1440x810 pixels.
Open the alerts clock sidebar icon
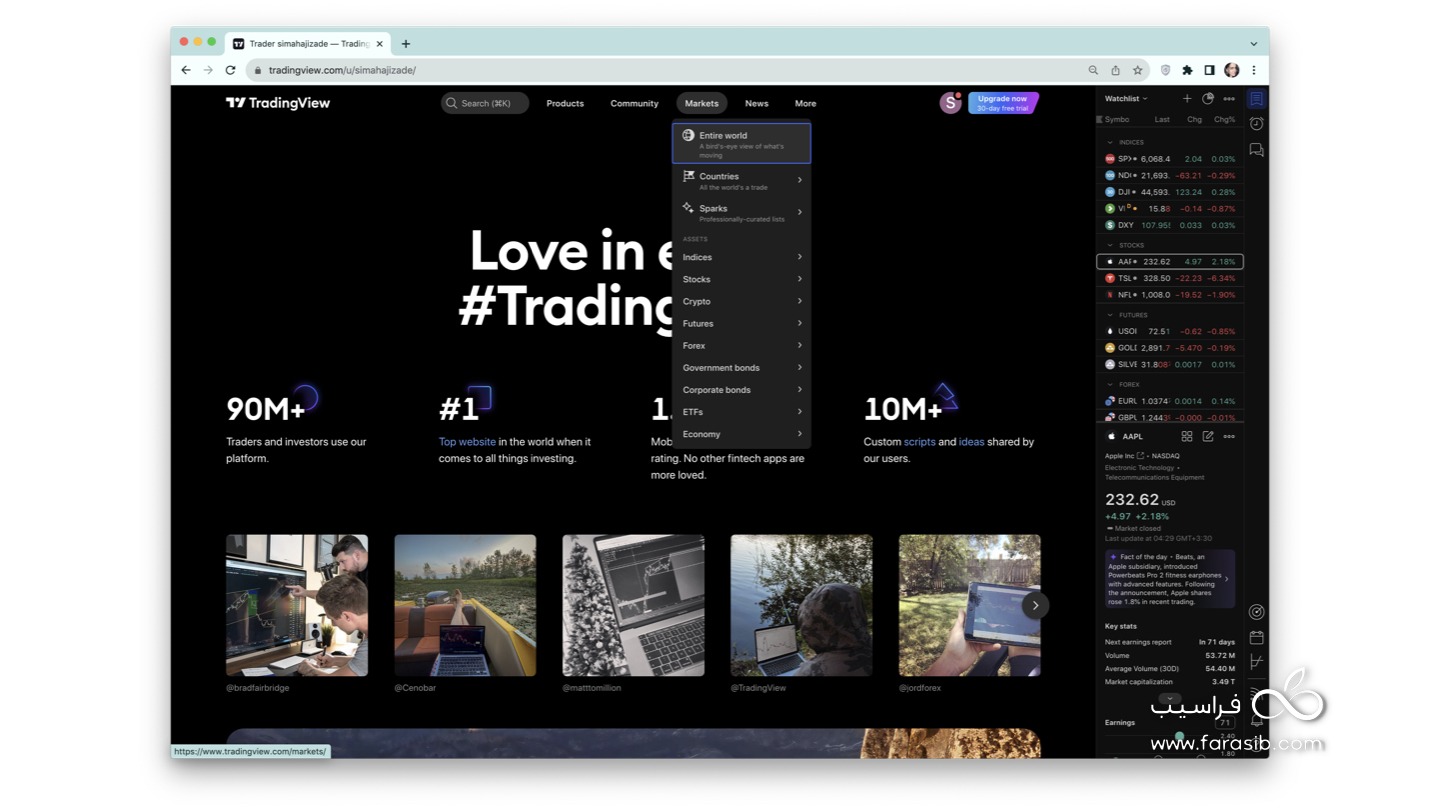(x=1257, y=123)
